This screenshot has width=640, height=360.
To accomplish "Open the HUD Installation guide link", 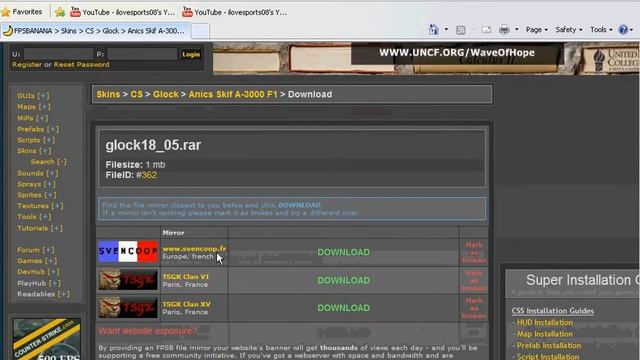I will tap(545, 322).
